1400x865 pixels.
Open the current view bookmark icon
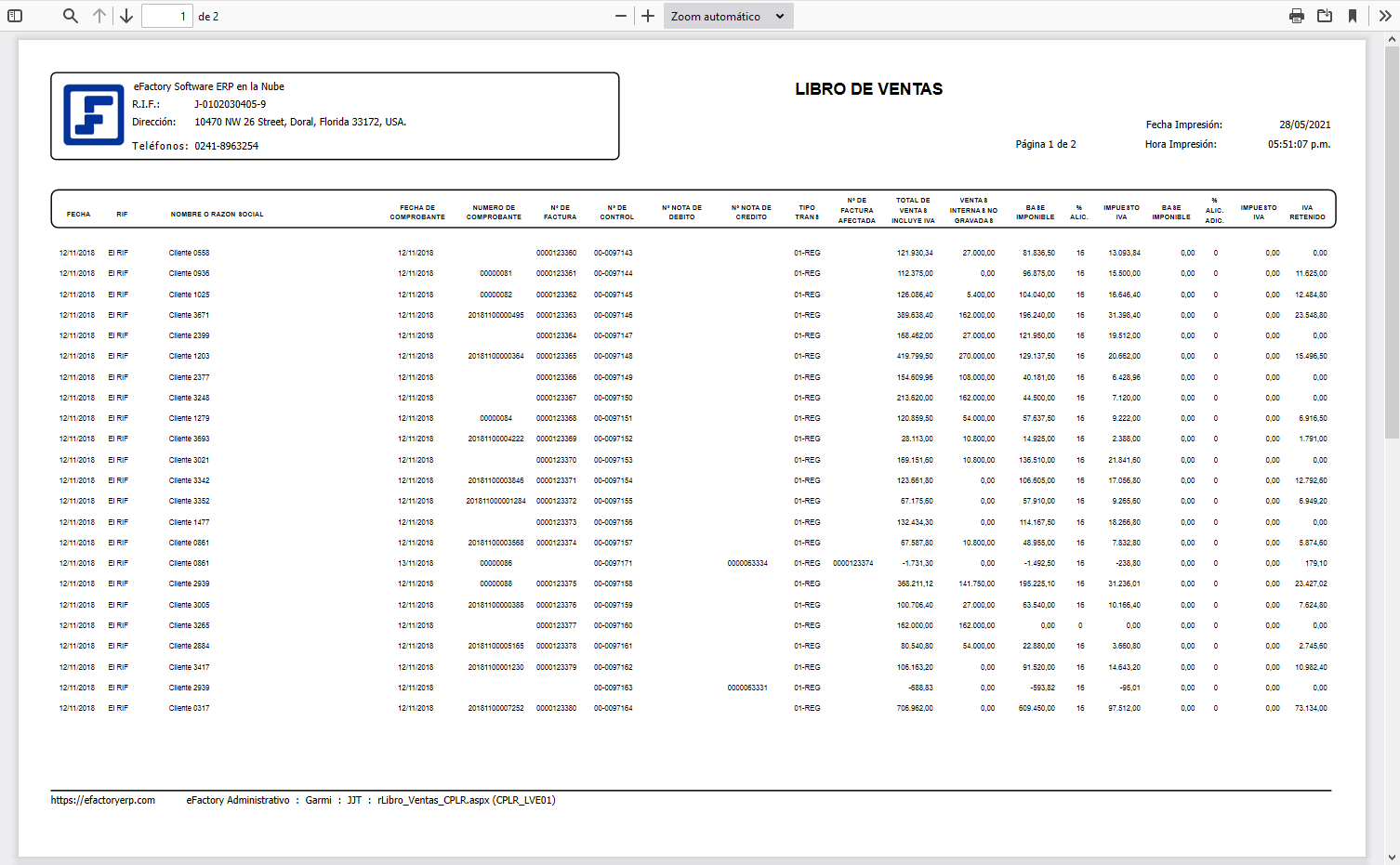click(1354, 16)
